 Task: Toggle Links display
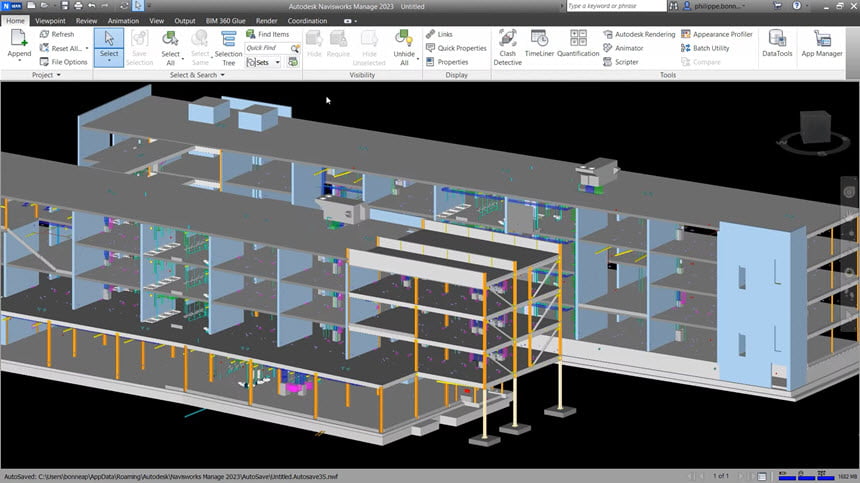(439, 34)
